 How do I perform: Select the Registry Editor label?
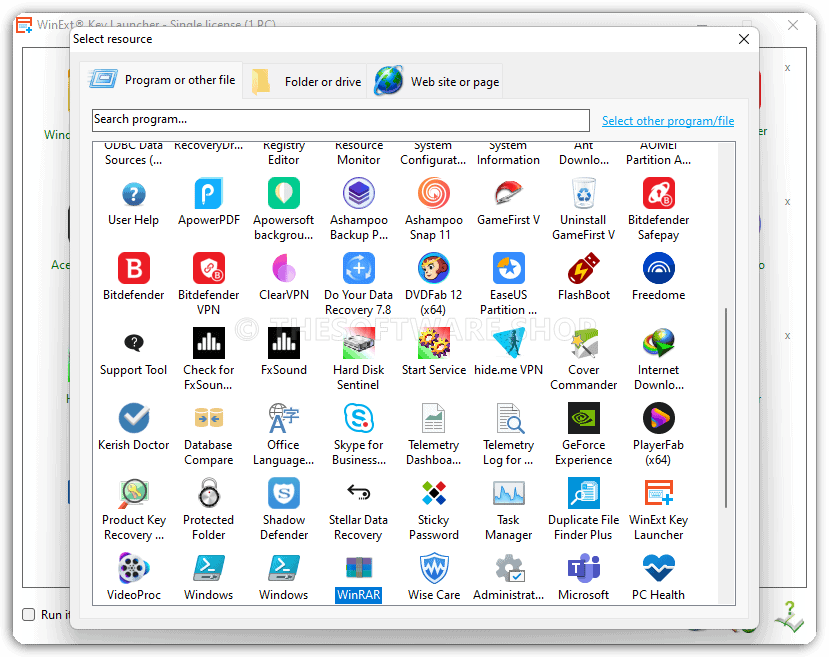[284, 153]
